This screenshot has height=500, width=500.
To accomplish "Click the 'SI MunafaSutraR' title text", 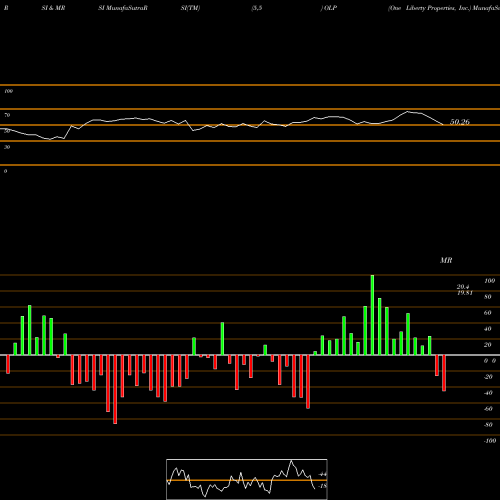I will click(x=123, y=8).
